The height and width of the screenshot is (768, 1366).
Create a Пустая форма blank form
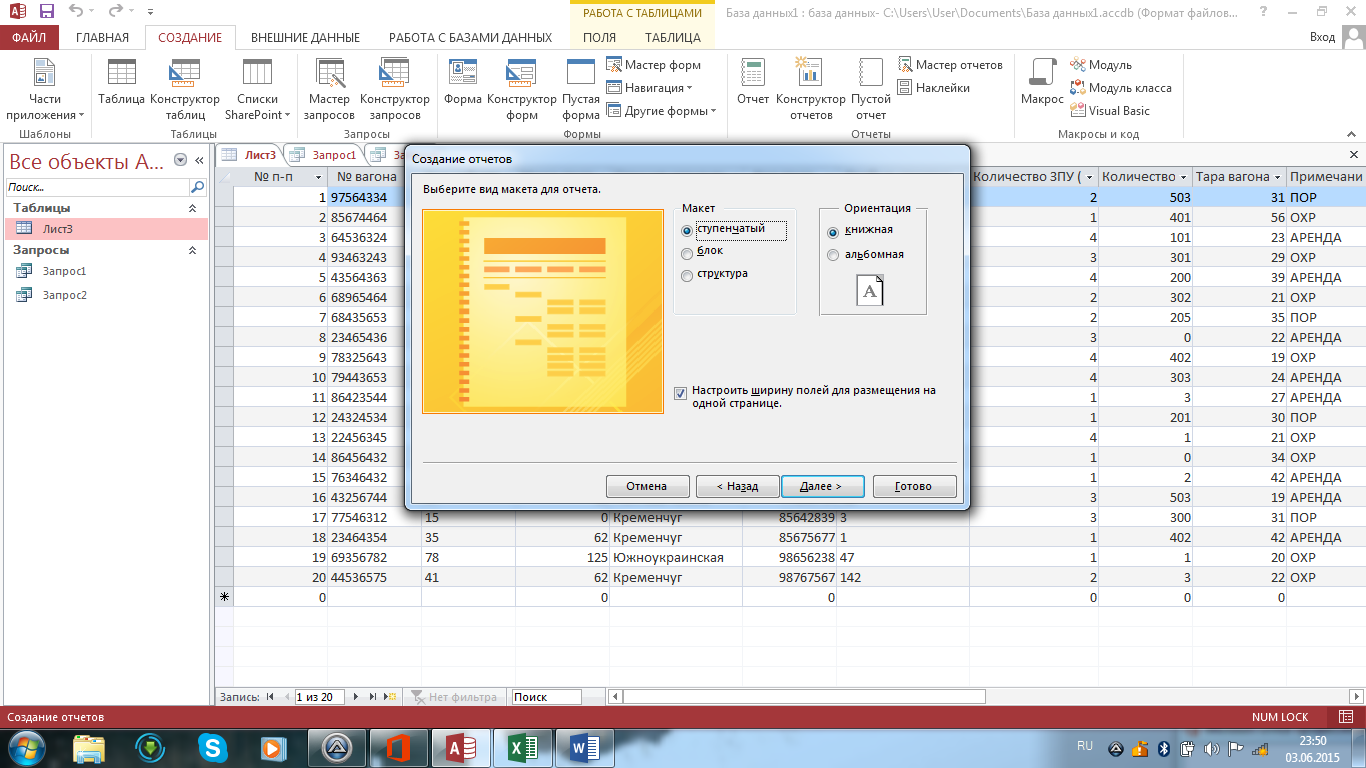[x=581, y=89]
